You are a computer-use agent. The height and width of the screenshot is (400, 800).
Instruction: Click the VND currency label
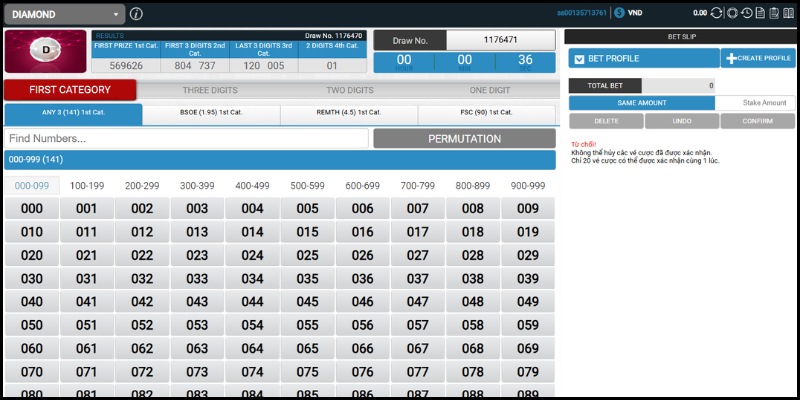[635, 13]
